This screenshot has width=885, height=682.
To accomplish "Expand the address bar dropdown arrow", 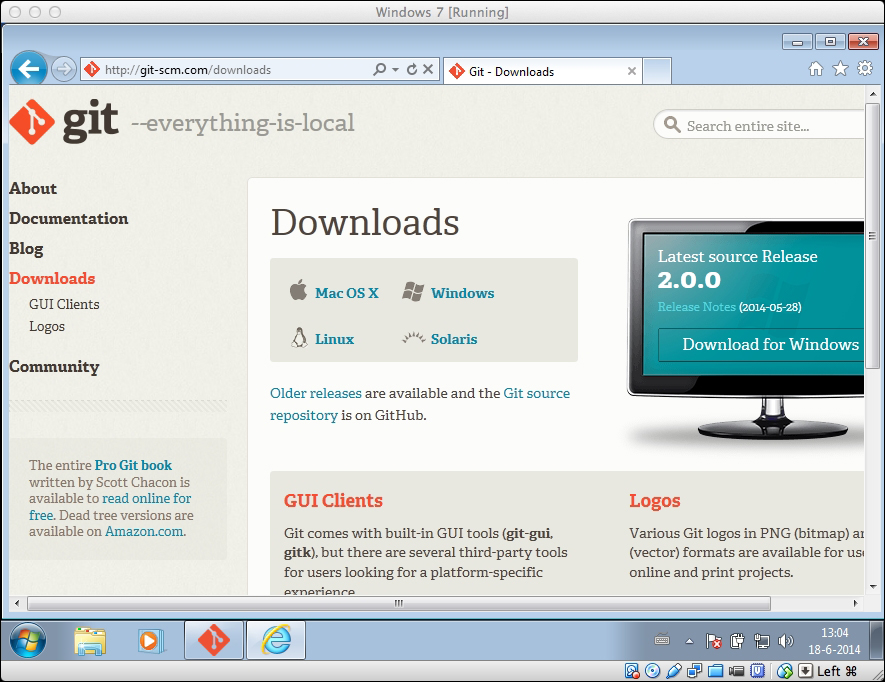I will point(396,70).
